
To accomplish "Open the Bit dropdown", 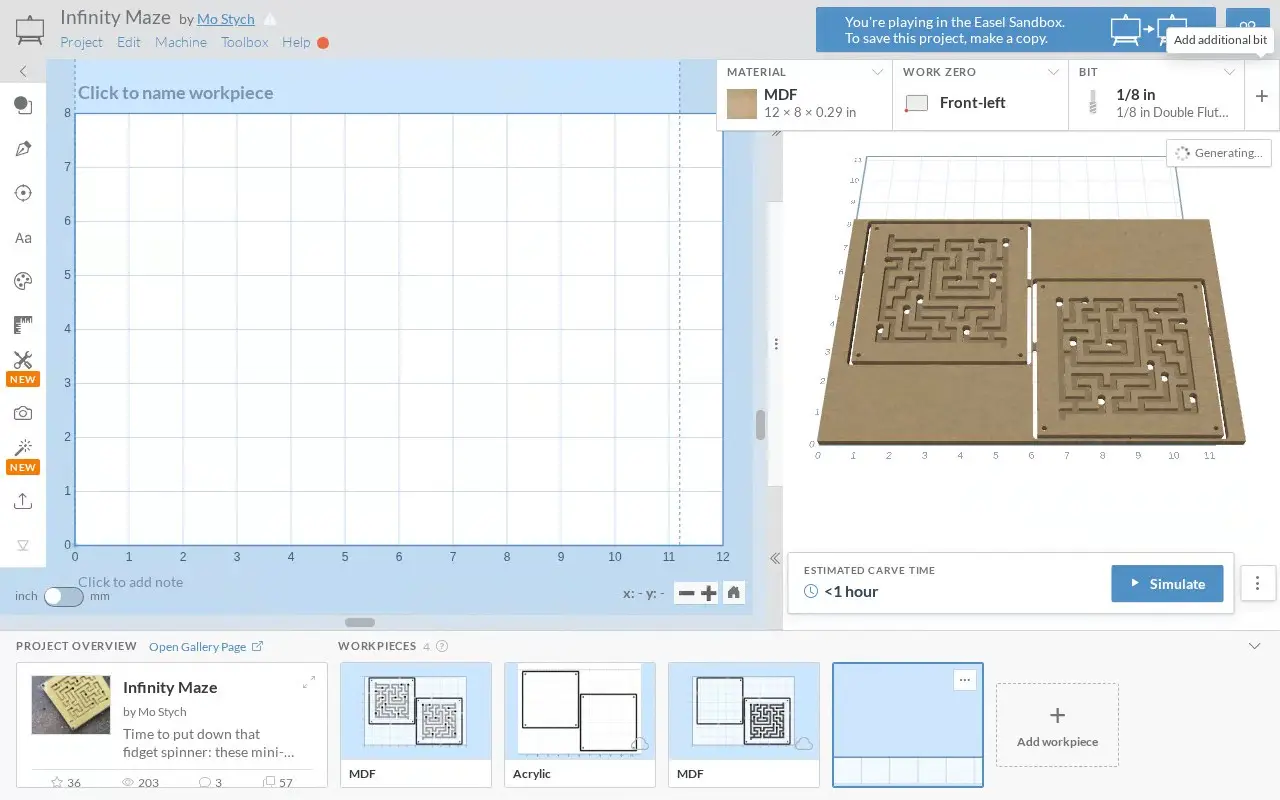I will pyautogui.click(x=1157, y=96).
